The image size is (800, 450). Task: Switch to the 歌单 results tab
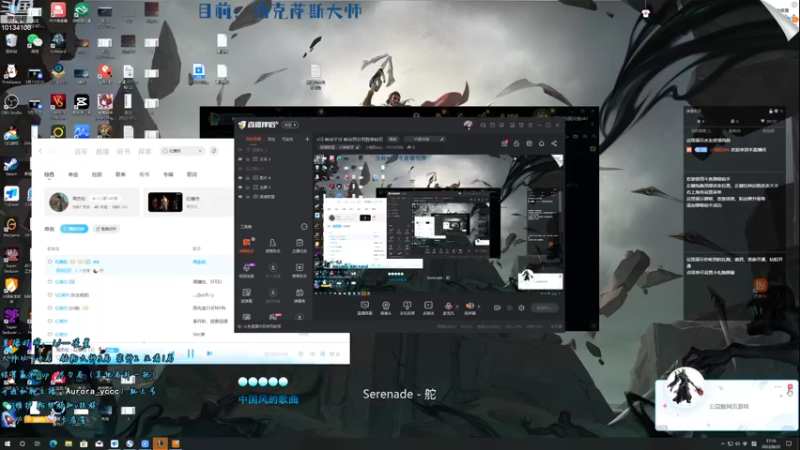click(x=120, y=174)
